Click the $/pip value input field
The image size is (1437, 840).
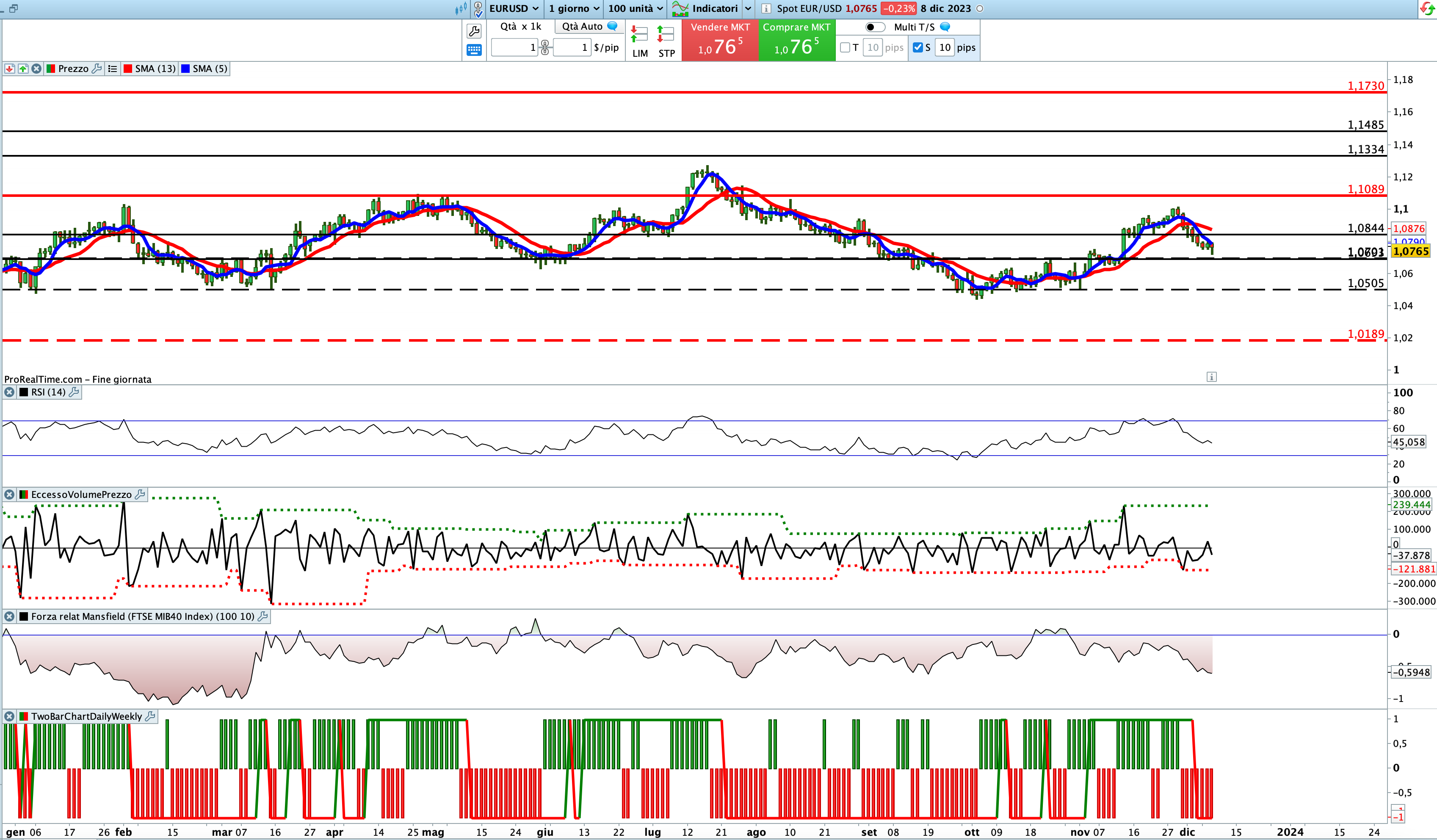coord(572,47)
